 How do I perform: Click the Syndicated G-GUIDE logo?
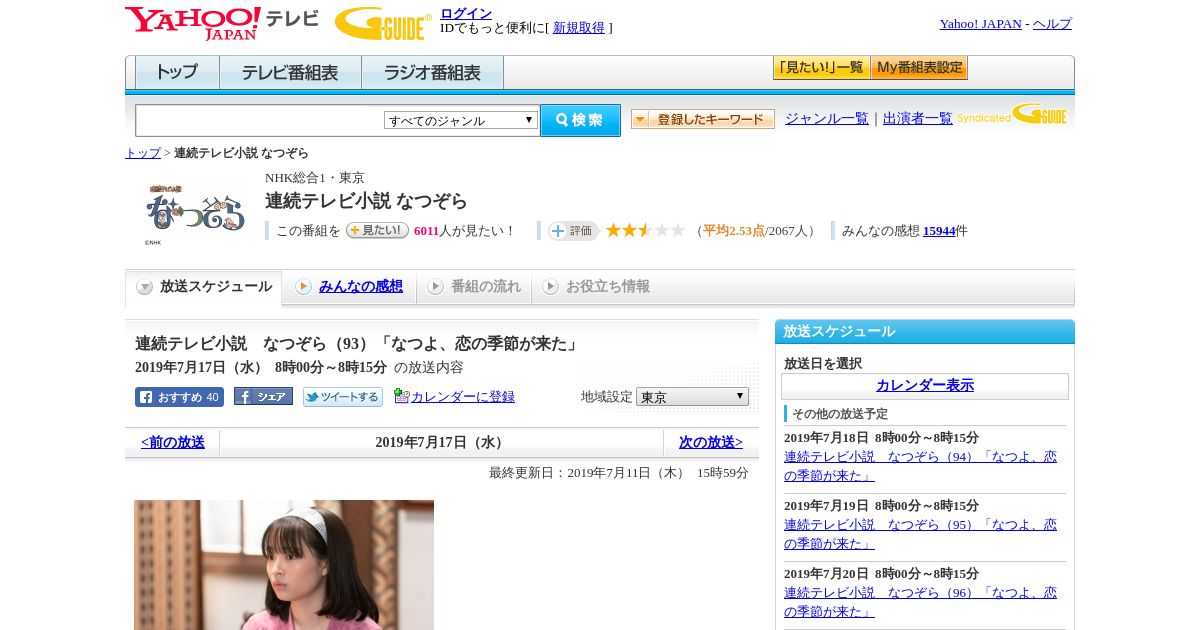pyautogui.click(x=1012, y=115)
